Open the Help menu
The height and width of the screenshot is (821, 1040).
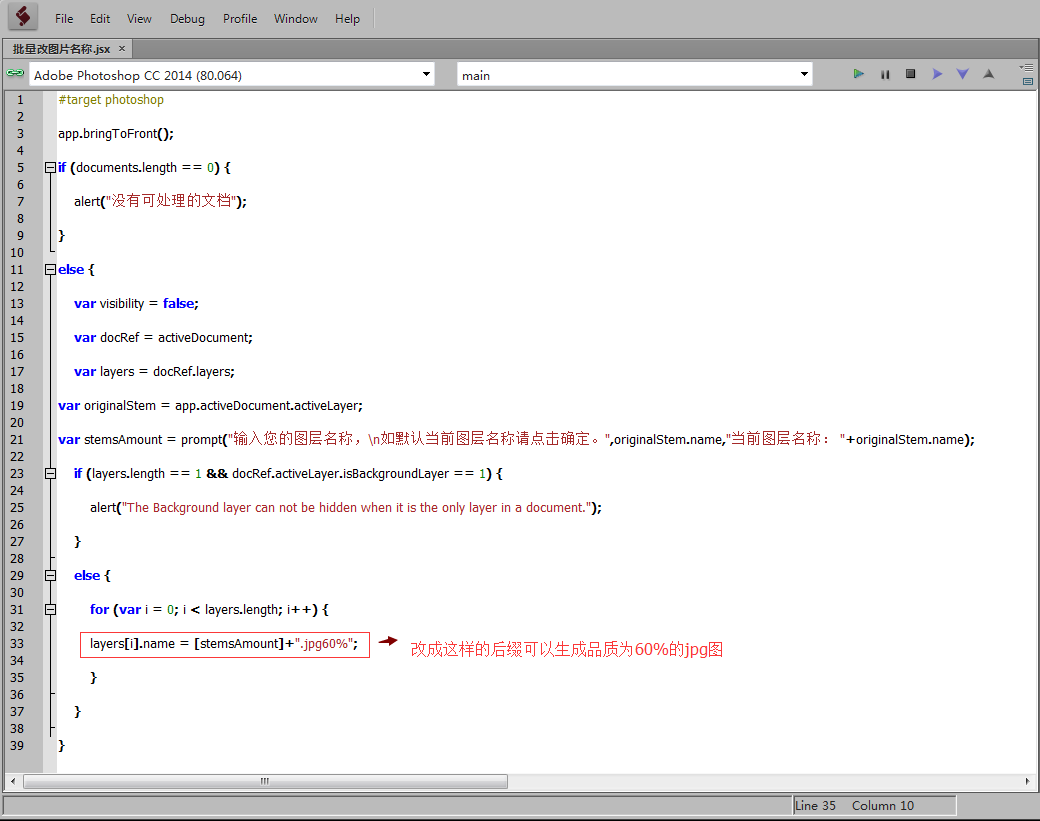[347, 19]
